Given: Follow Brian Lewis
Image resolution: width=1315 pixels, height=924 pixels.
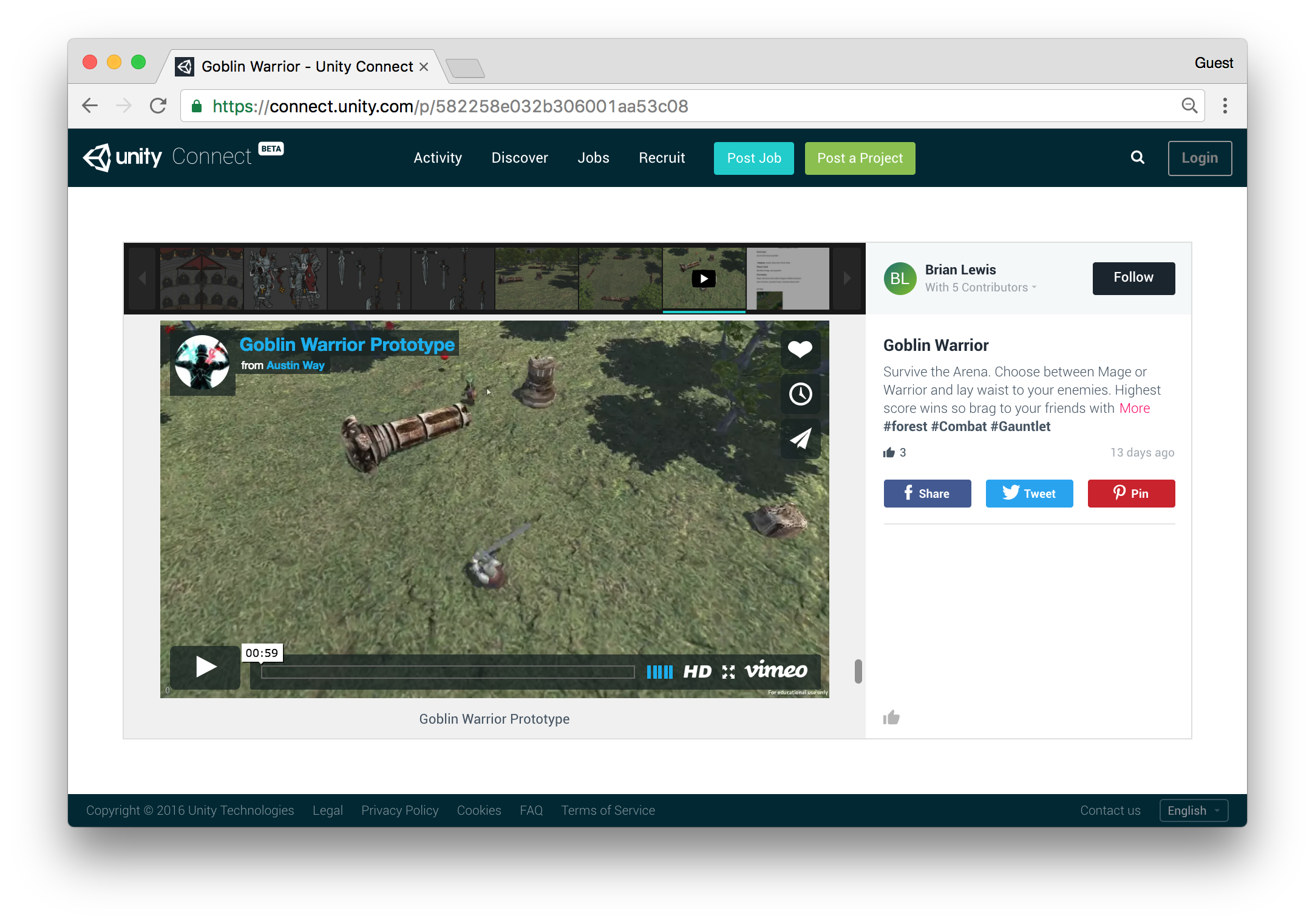Looking at the screenshot, I should click(x=1133, y=278).
